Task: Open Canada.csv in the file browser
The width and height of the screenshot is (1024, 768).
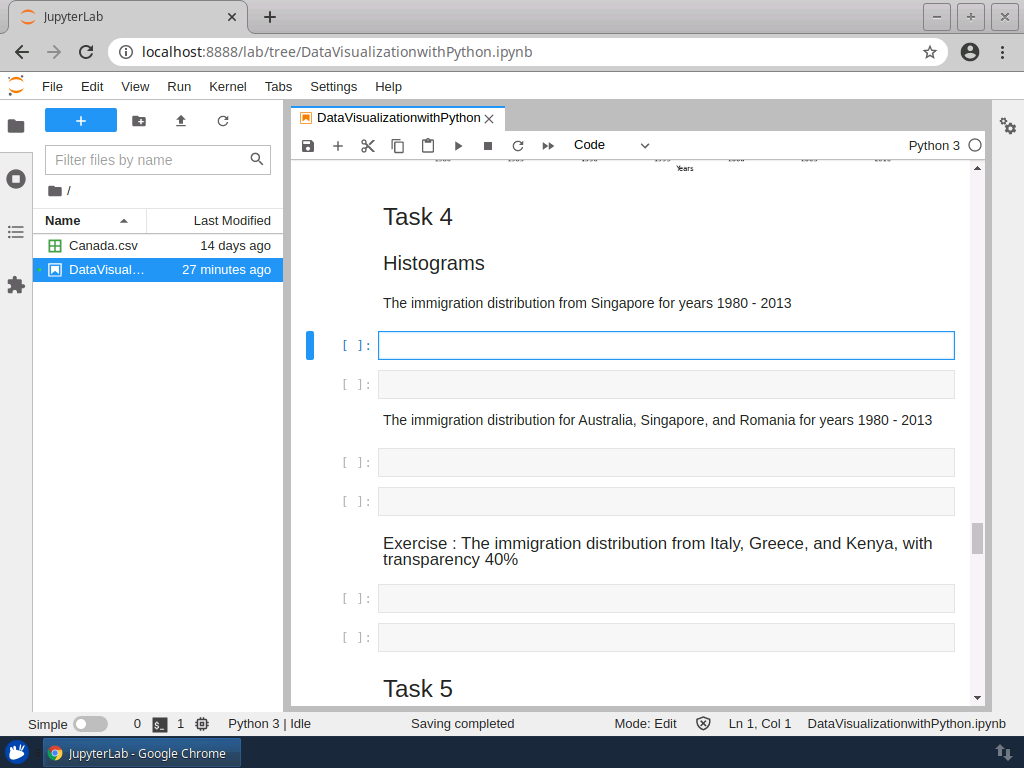Action: [103, 246]
